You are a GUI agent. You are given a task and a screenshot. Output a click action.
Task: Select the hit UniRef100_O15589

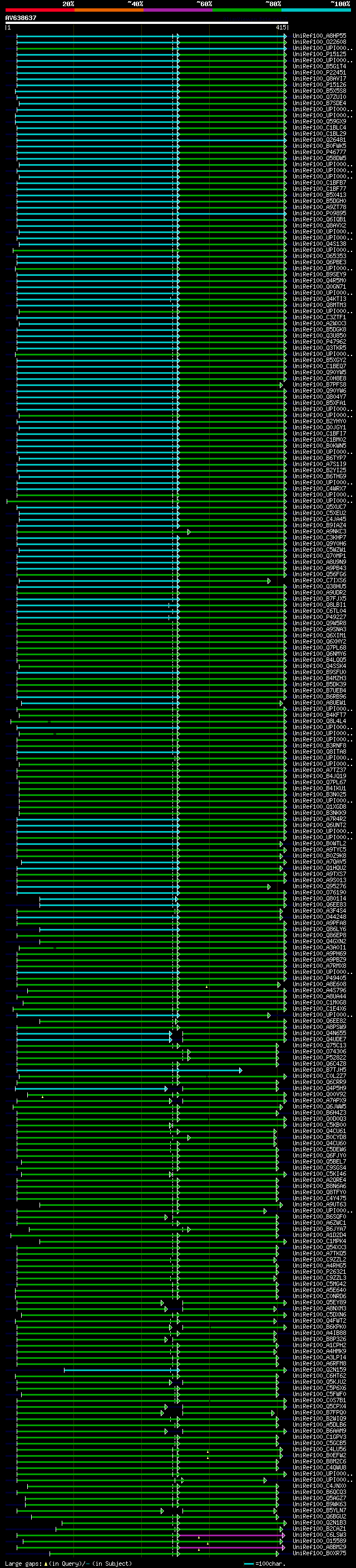(x=319, y=1541)
